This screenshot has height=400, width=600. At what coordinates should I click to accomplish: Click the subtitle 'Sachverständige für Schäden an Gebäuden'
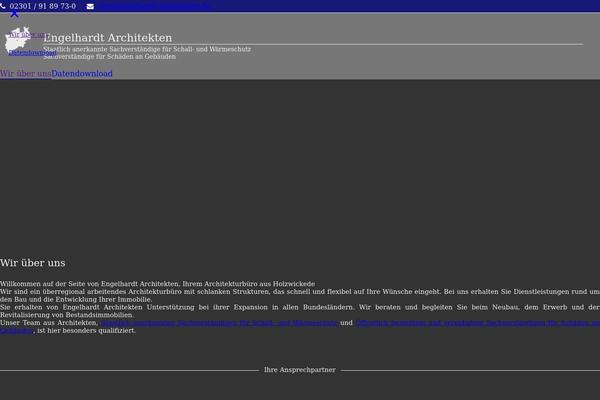click(x=109, y=56)
